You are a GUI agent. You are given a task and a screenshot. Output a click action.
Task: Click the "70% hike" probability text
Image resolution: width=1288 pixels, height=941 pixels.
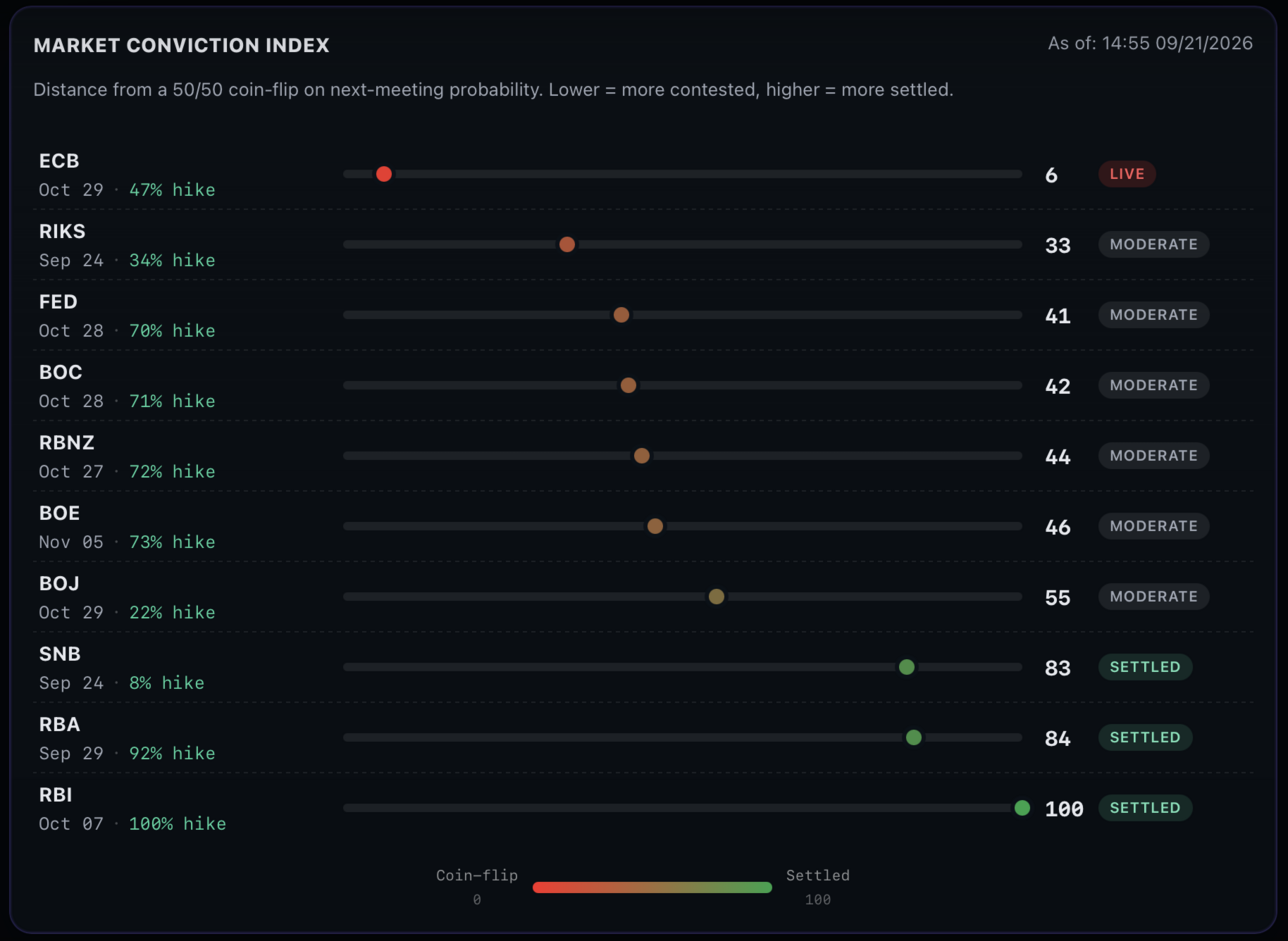(x=172, y=331)
